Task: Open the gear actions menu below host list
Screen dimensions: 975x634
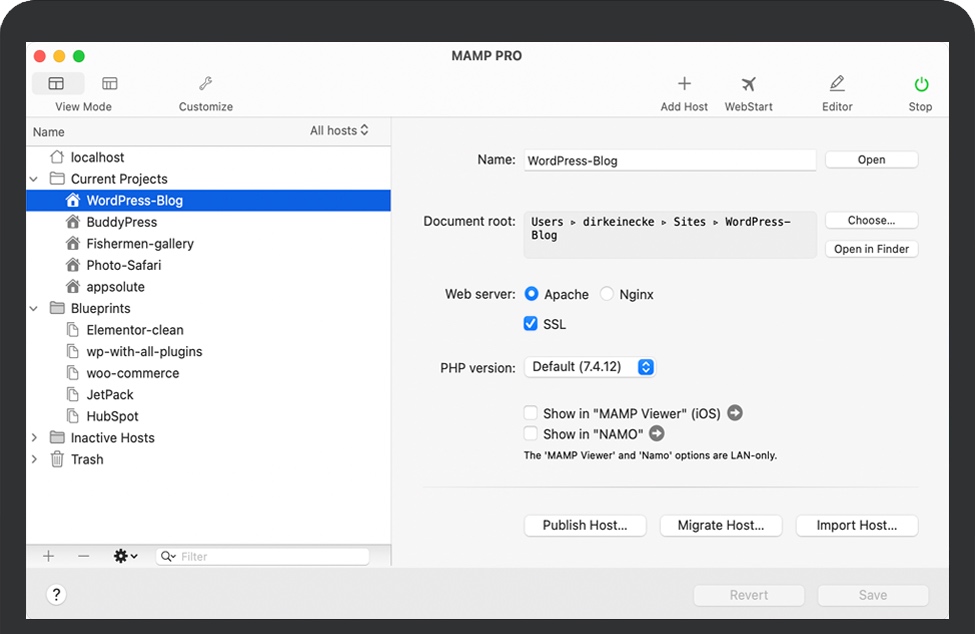Action: (125, 556)
